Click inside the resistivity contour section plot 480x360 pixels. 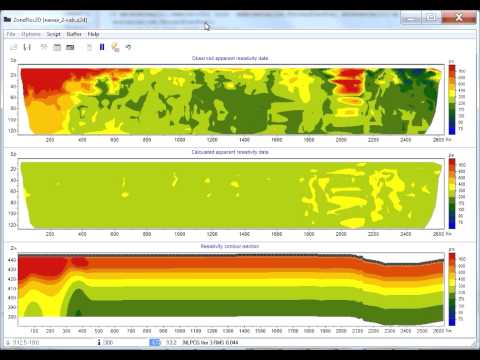tap(231, 289)
